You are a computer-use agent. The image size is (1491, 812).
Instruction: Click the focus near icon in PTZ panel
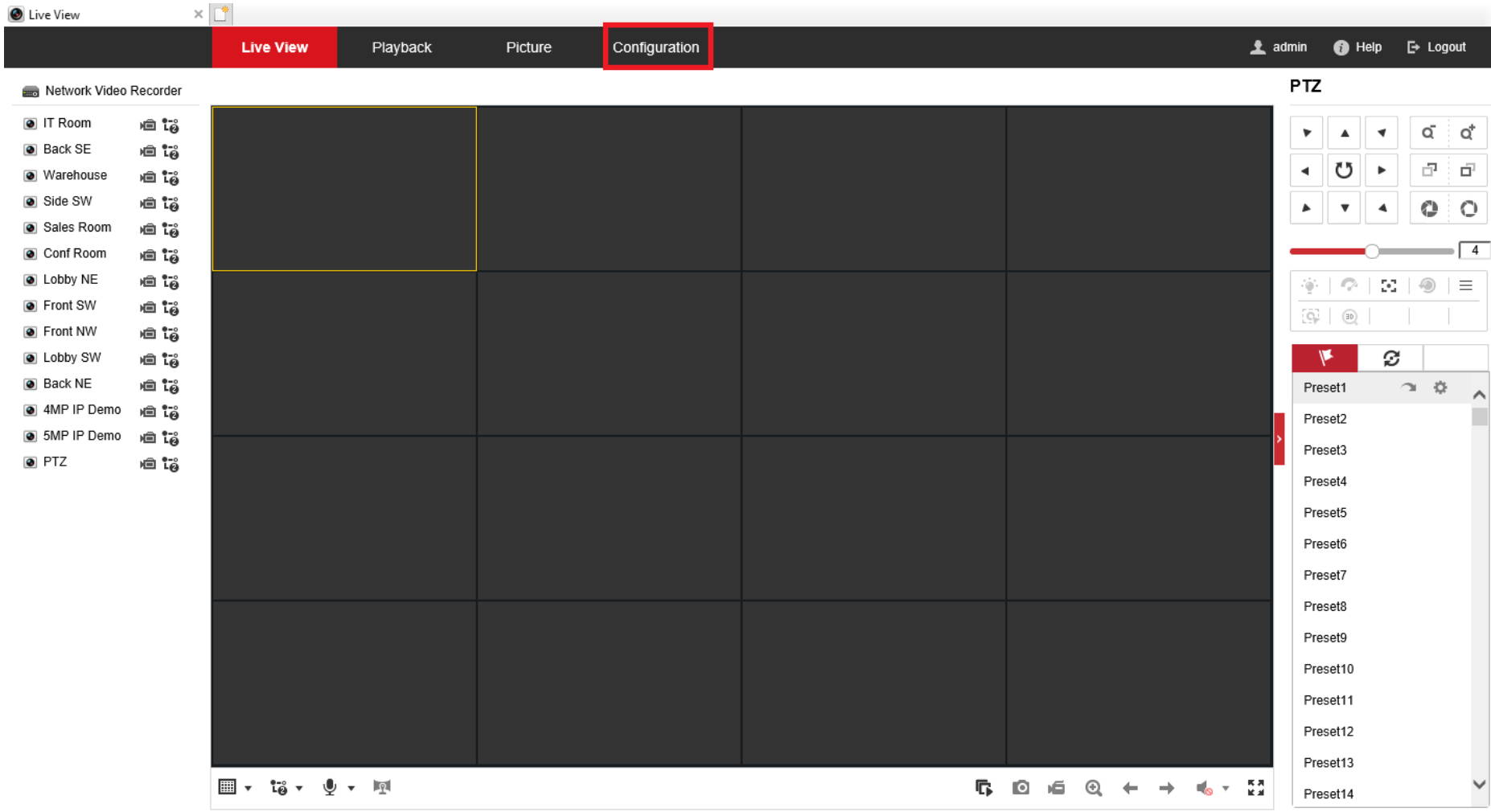tap(1428, 170)
